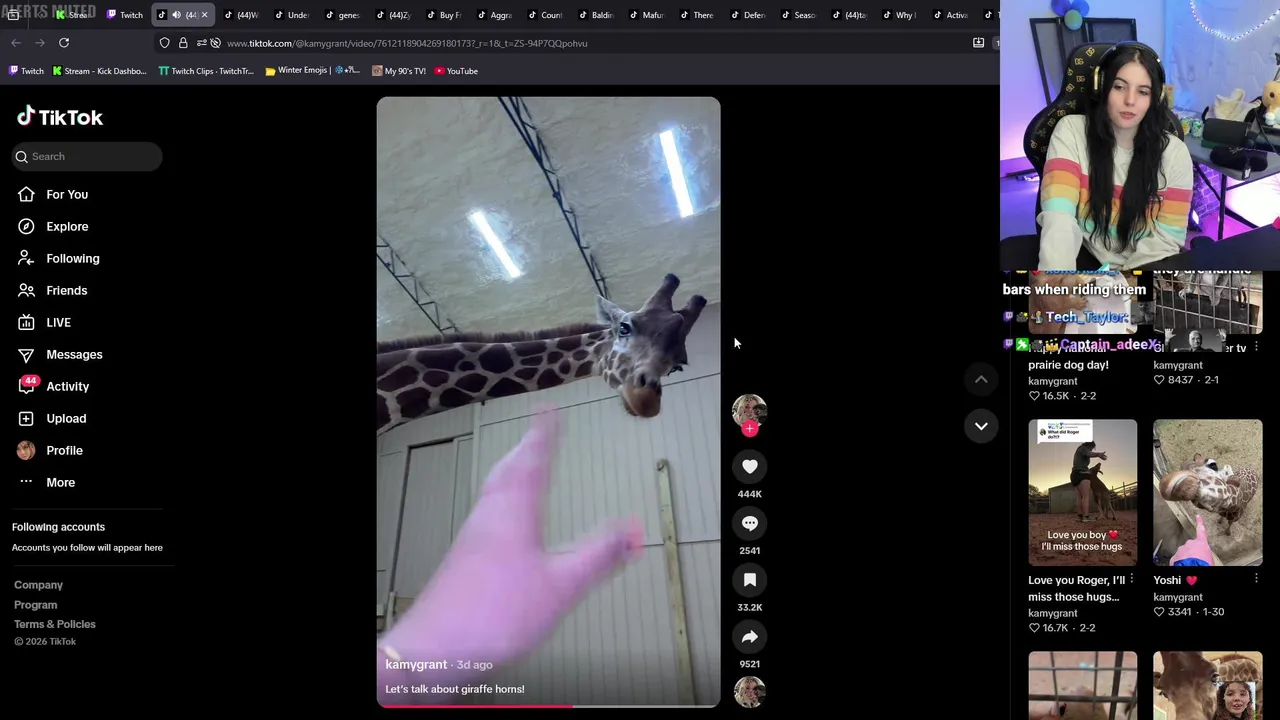
Task: Click the download icon in the browser toolbar
Action: click(x=979, y=43)
